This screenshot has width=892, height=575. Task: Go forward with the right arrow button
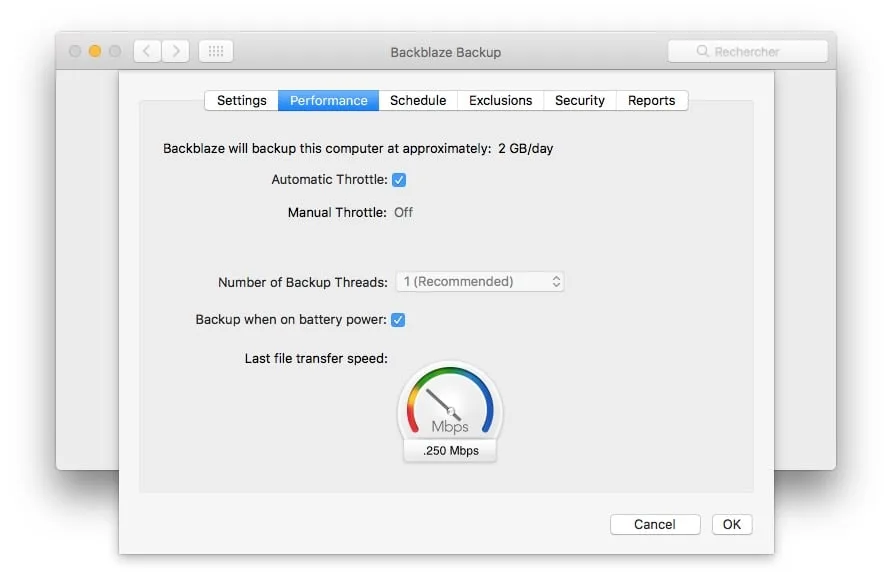pyautogui.click(x=176, y=51)
